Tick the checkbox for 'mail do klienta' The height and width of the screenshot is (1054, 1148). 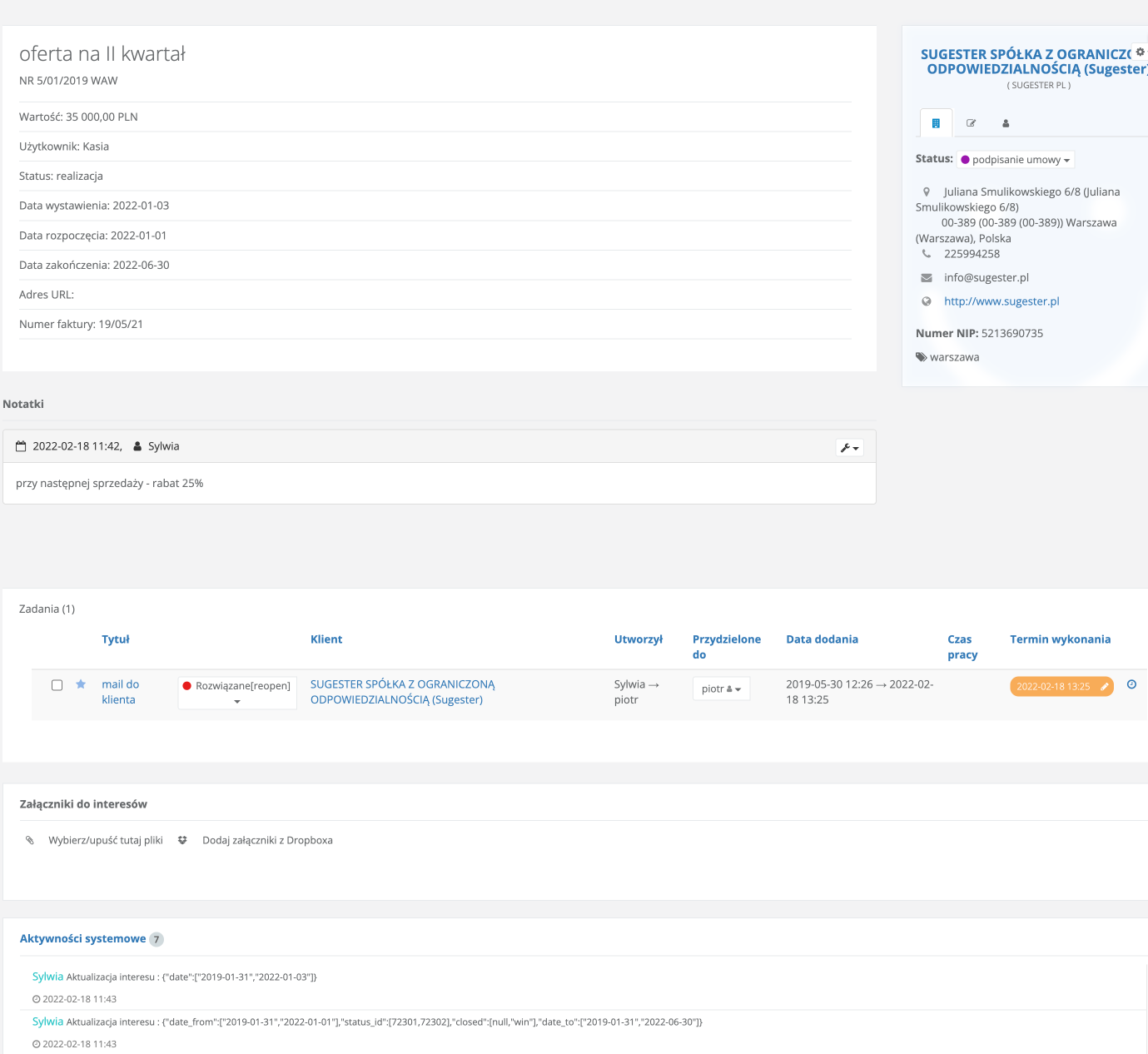57,685
